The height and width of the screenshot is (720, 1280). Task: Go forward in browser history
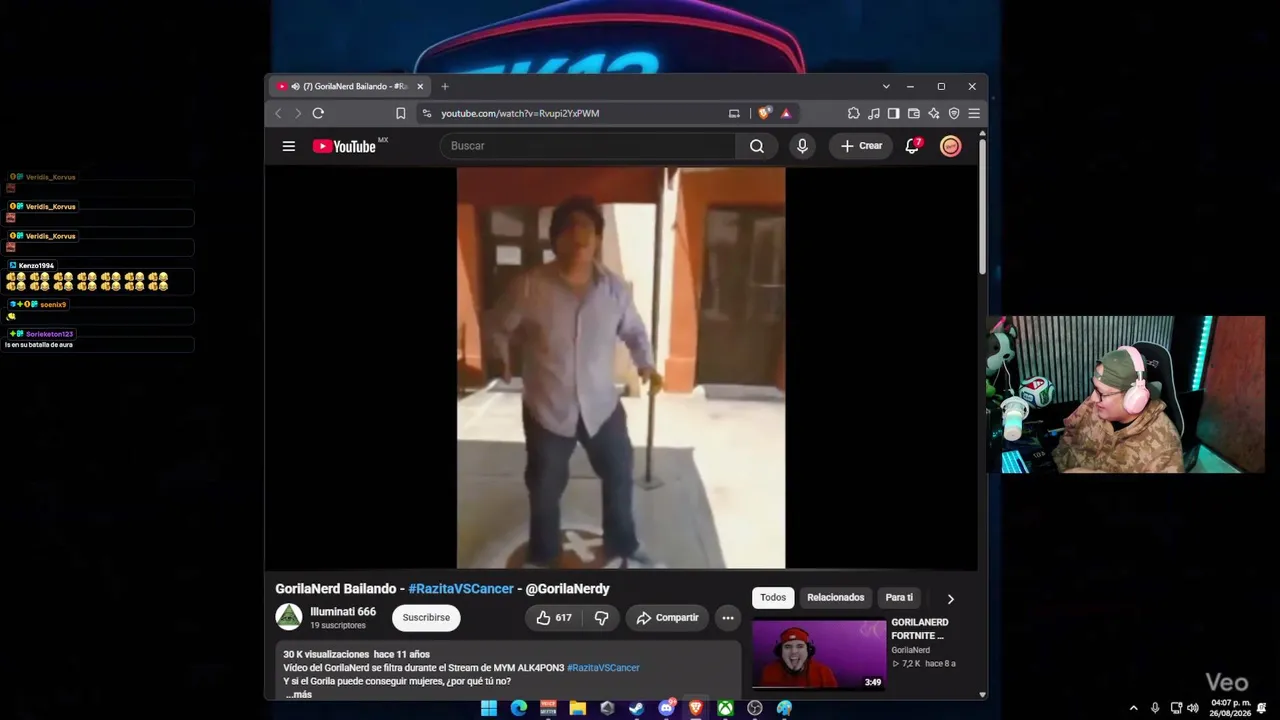297,113
